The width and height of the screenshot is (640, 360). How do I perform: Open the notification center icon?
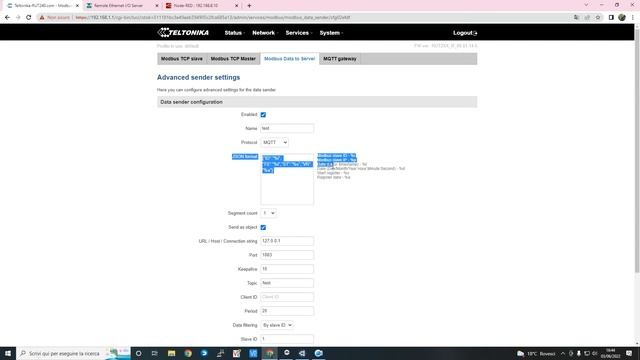629,353
